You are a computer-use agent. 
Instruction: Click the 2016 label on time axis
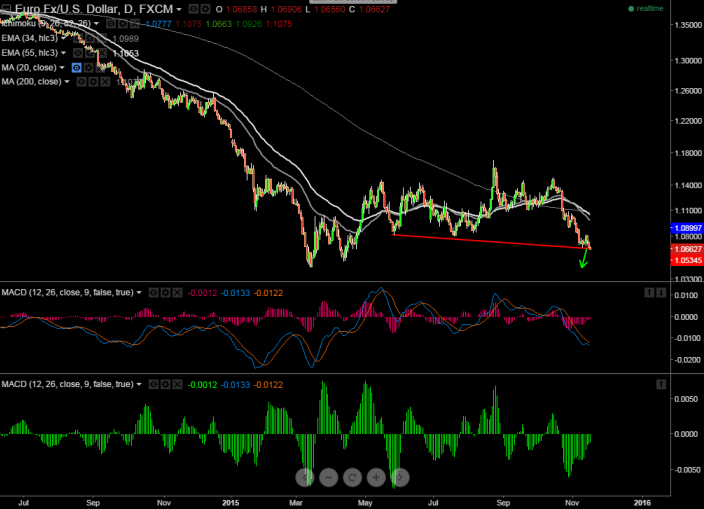642,503
